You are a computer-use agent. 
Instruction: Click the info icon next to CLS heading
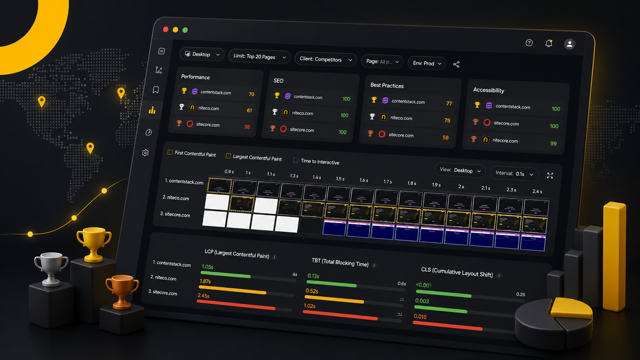tap(499, 276)
